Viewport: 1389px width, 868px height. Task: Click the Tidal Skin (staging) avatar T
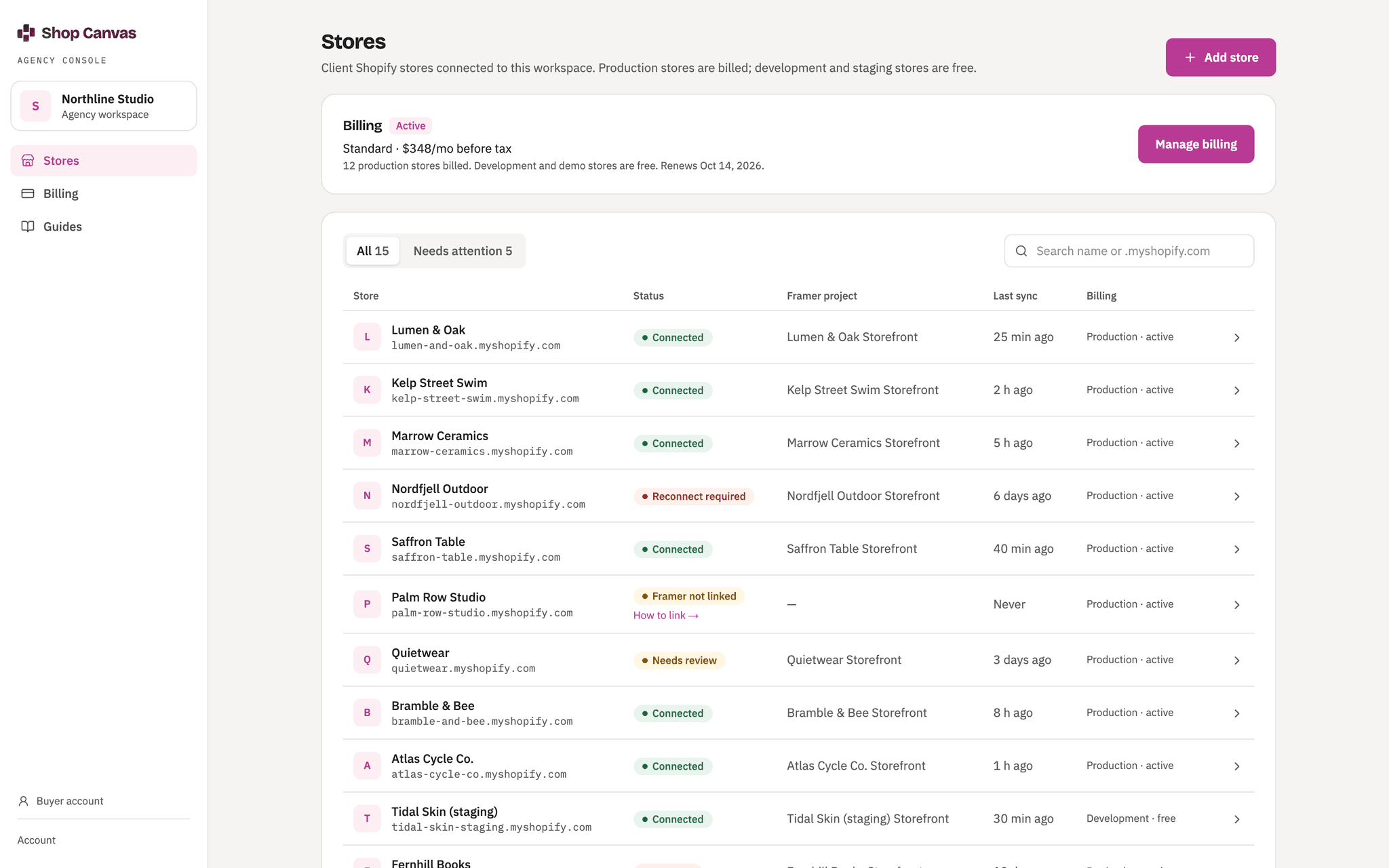367,818
